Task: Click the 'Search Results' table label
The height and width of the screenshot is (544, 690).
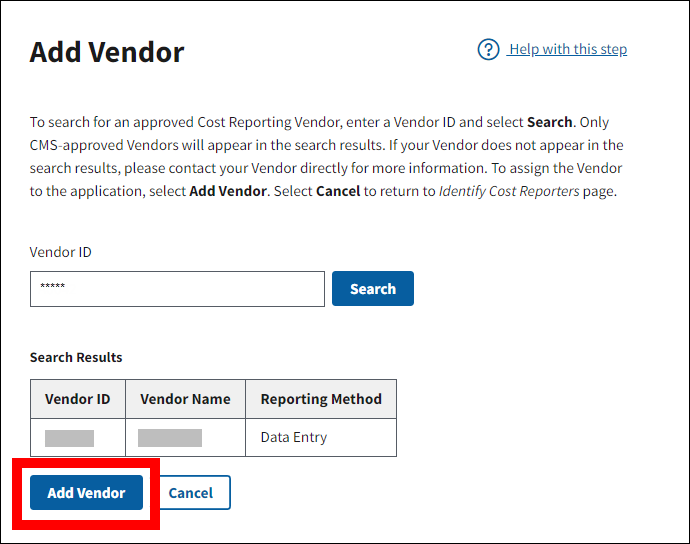Action: [76, 357]
